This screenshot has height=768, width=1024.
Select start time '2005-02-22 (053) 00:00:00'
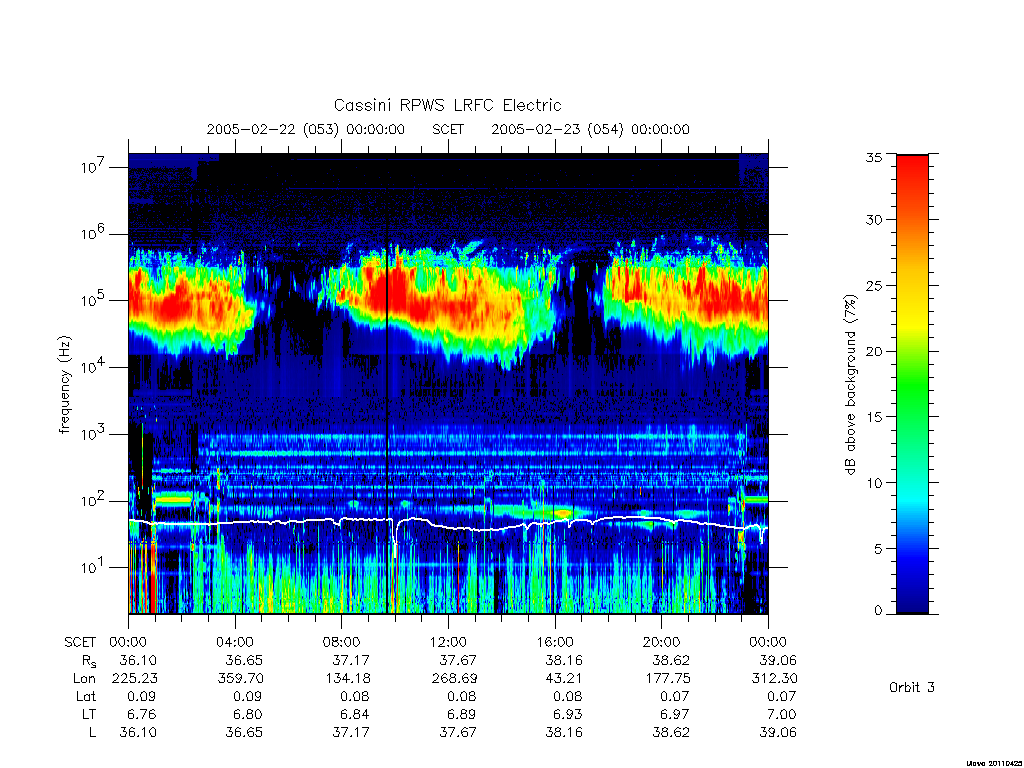pyautogui.click(x=306, y=129)
